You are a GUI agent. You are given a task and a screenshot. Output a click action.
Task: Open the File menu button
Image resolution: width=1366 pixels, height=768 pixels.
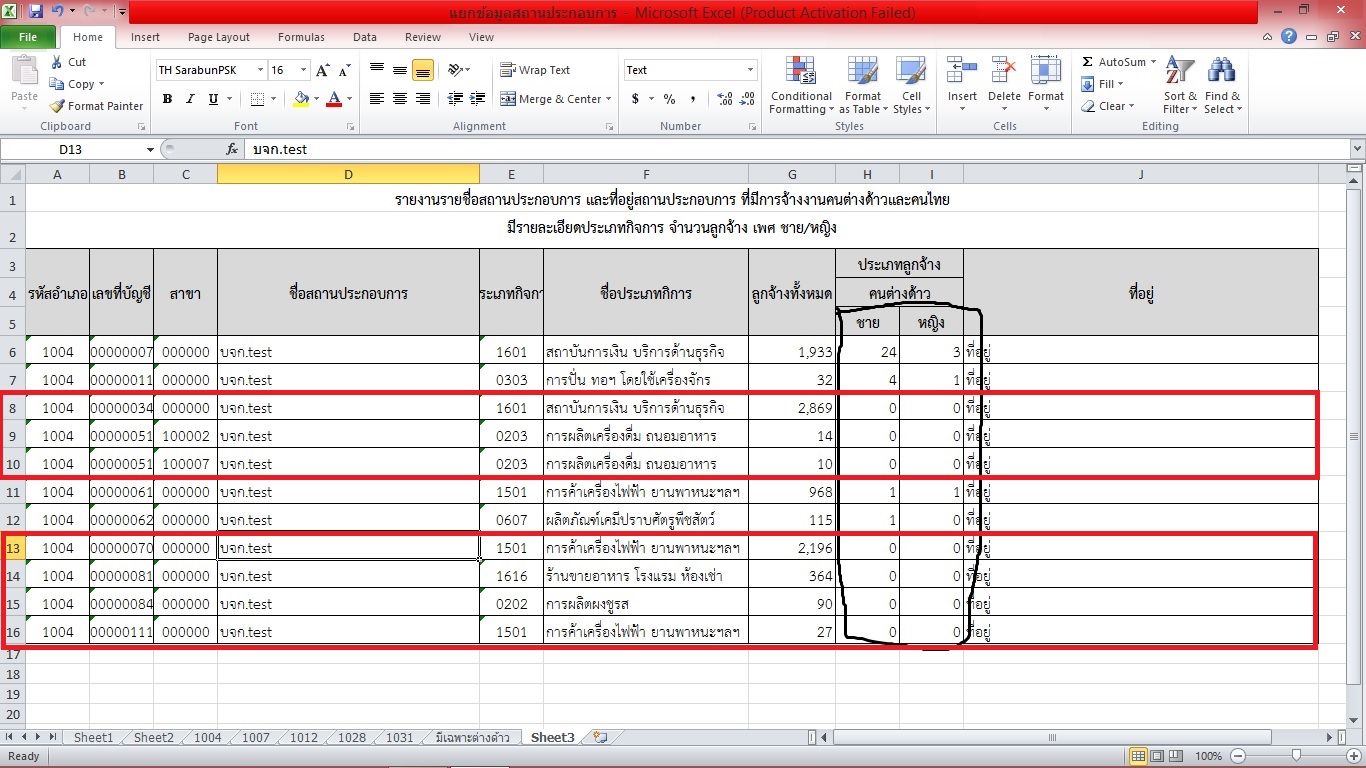tap(28, 37)
